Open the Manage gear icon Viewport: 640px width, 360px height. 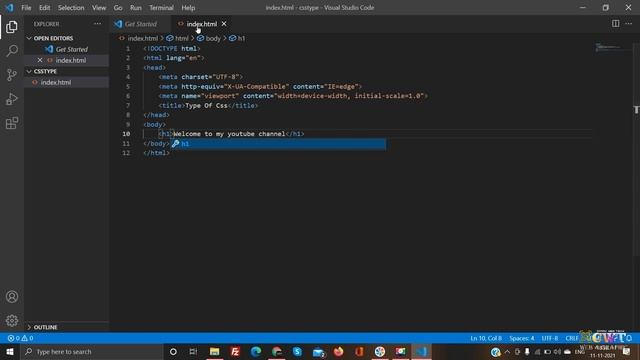pos(12,320)
